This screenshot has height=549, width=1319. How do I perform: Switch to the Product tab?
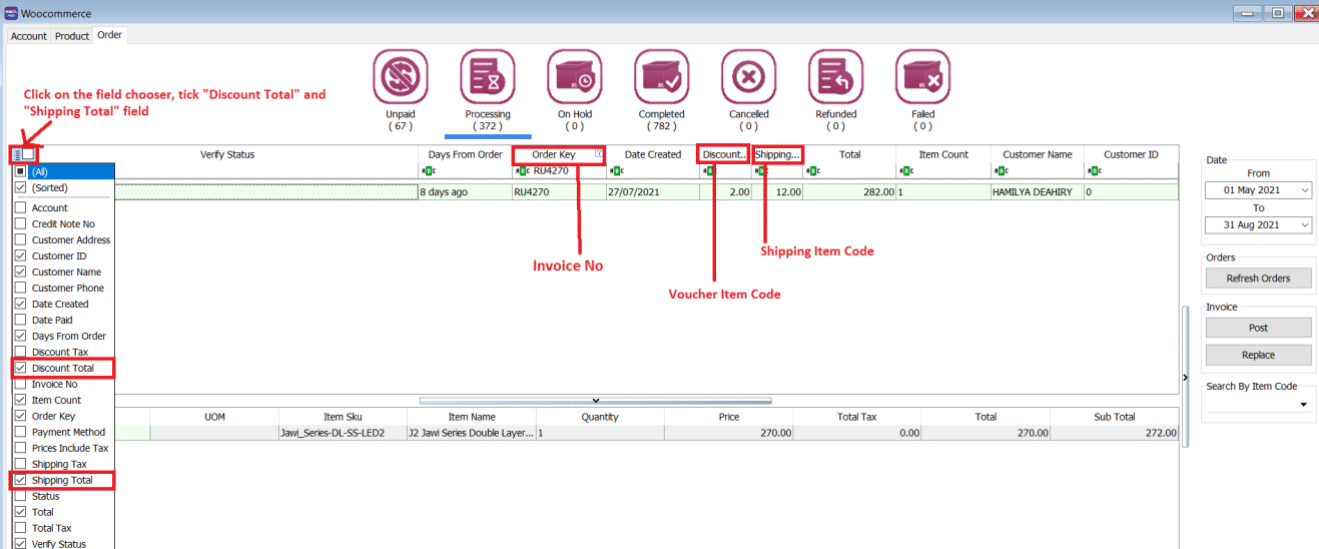72,36
